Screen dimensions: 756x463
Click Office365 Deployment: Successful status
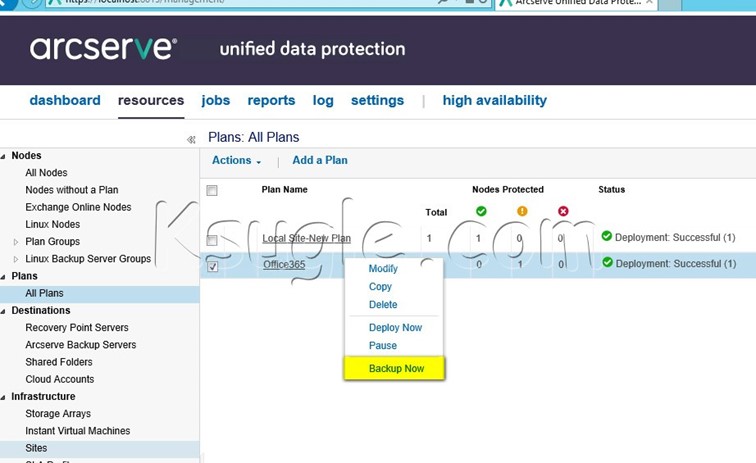(676, 264)
